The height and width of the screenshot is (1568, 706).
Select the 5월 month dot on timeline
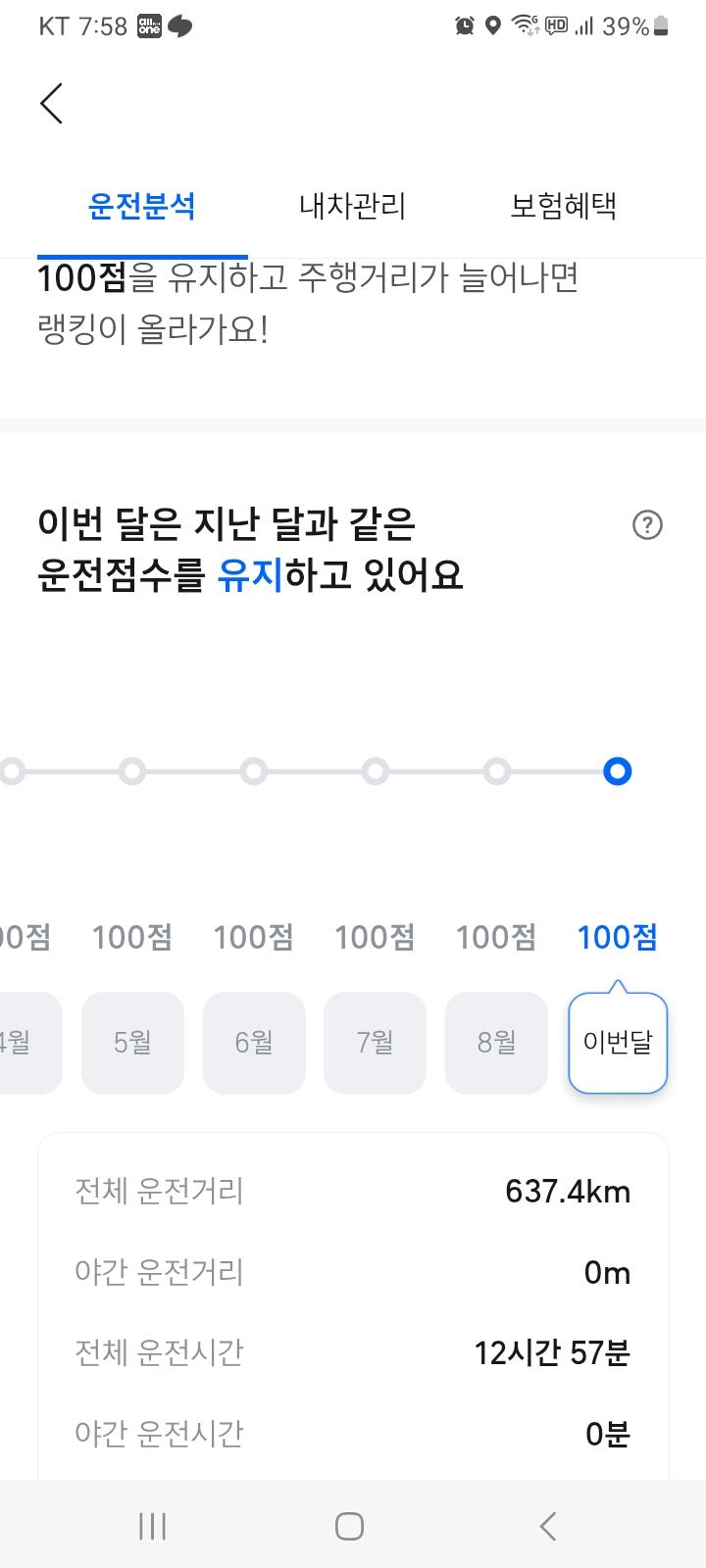[x=132, y=771]
